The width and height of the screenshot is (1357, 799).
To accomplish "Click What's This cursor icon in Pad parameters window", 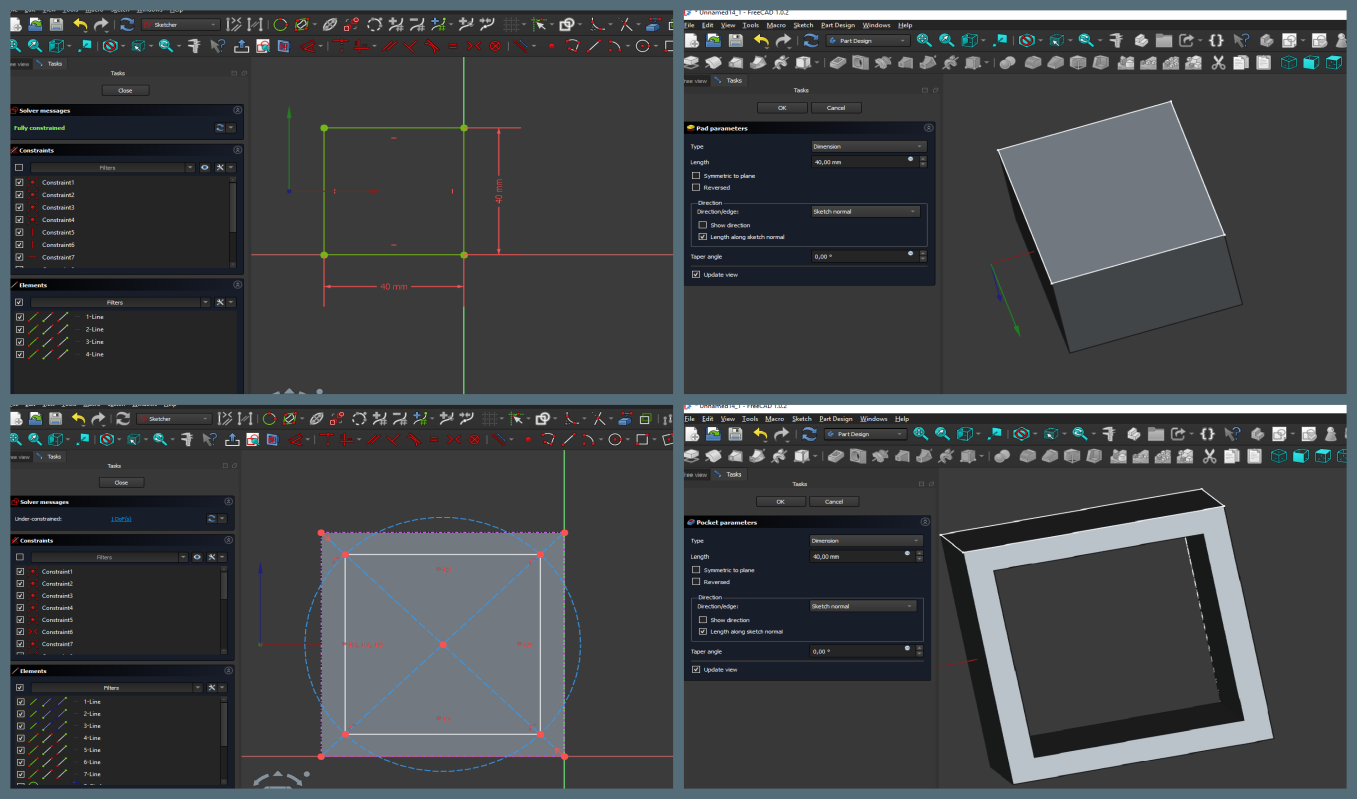I will [x=1241, y=40].
